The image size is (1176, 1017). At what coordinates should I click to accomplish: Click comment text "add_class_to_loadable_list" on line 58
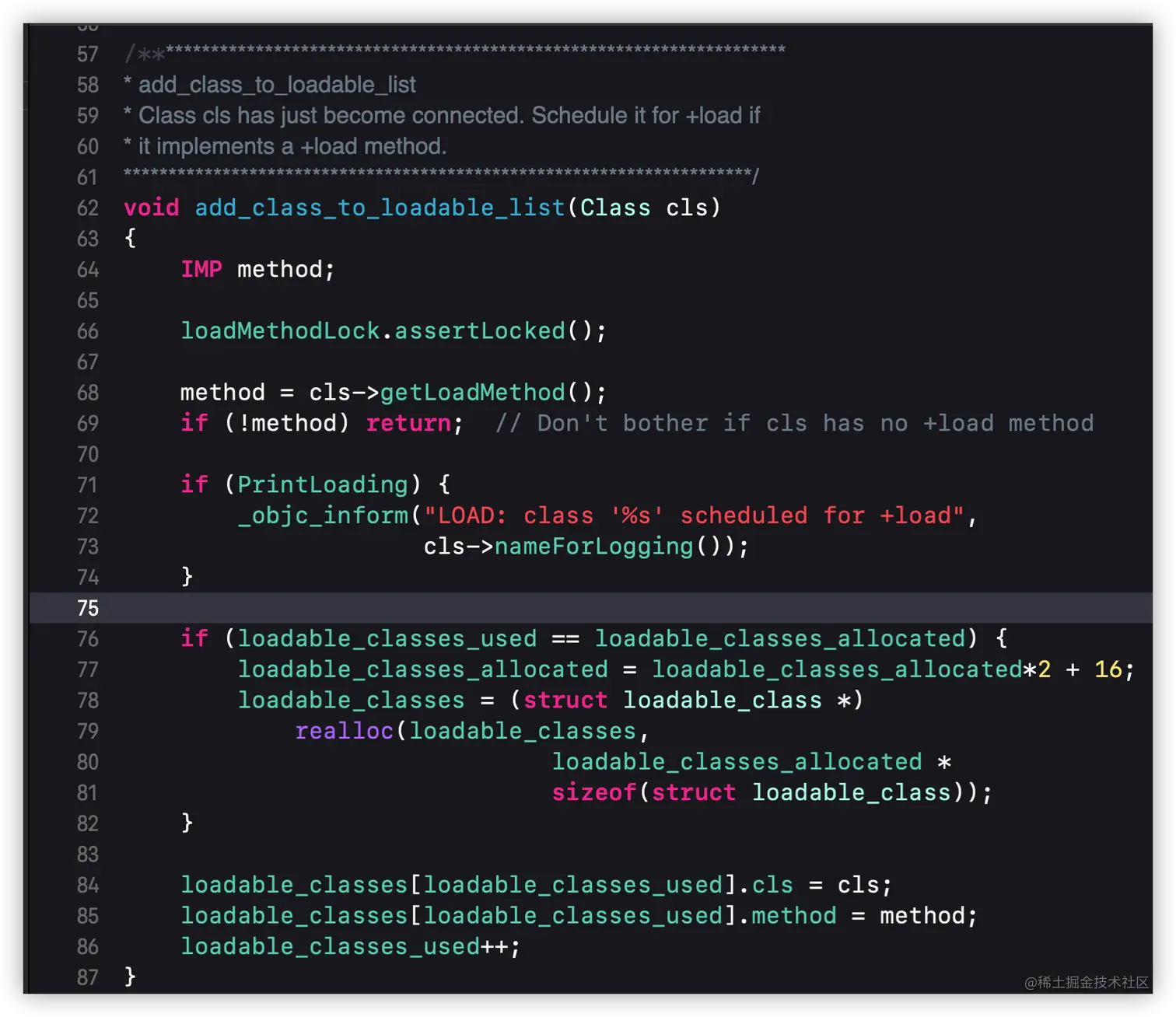[277, 85]
